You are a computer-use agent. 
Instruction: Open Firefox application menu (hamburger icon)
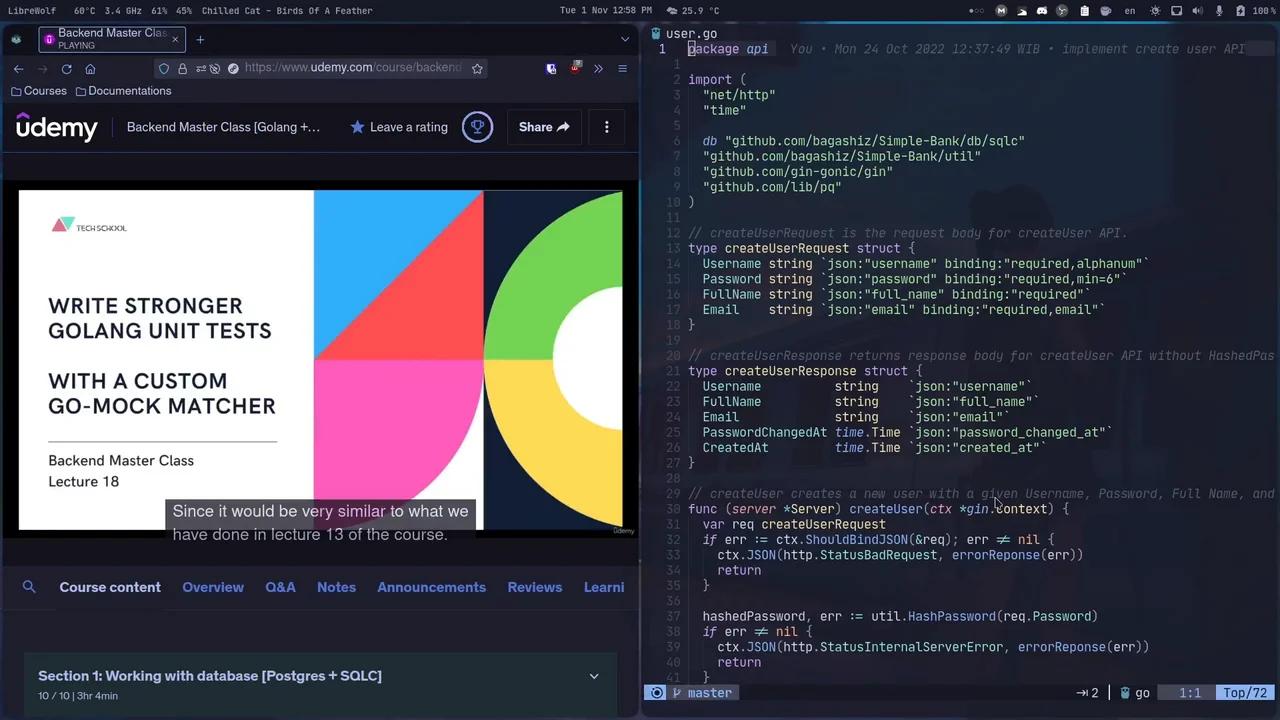[x=622, y=68]
